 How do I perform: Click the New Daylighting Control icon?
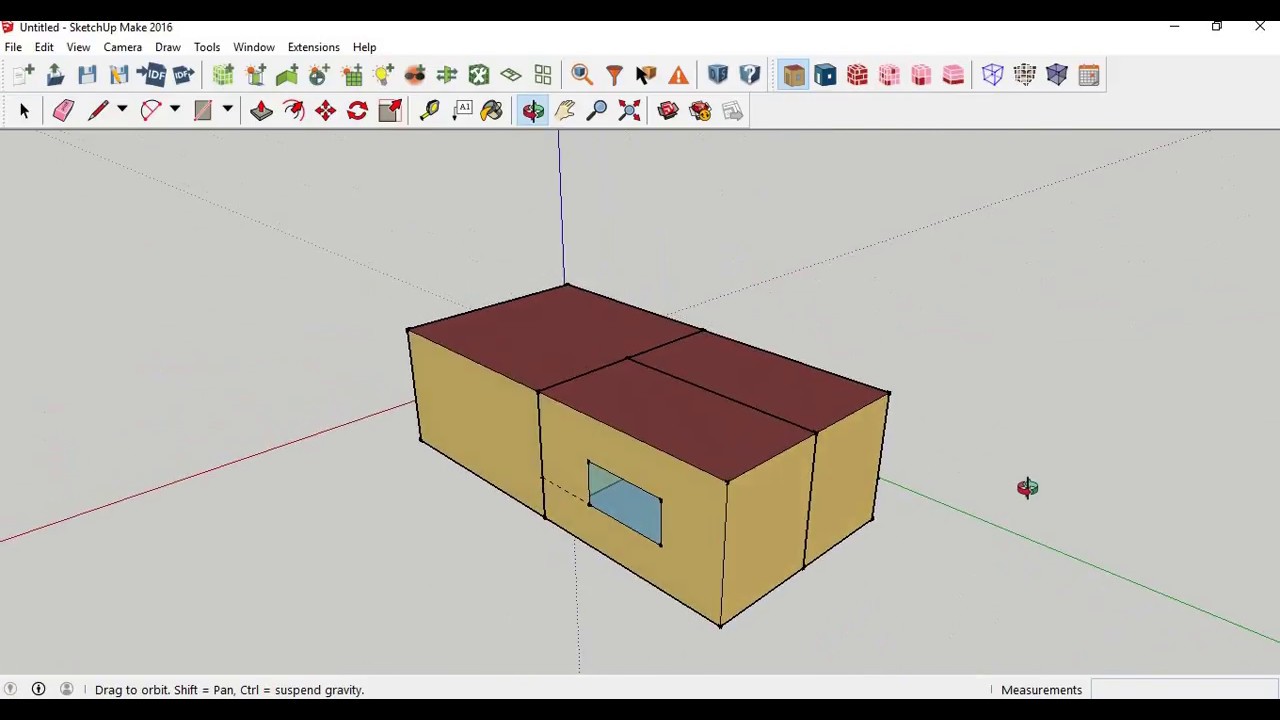click(319, 75)
